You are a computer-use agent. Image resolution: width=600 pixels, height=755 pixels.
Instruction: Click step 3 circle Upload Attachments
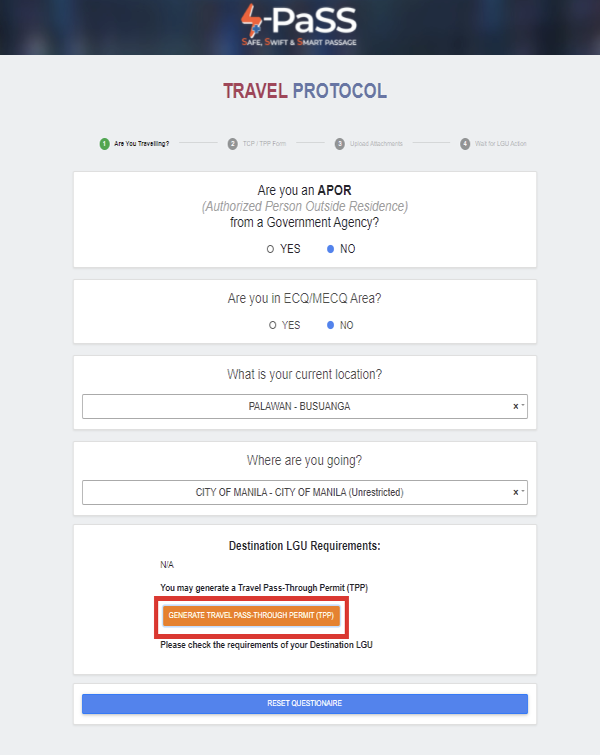click(339, 143)
